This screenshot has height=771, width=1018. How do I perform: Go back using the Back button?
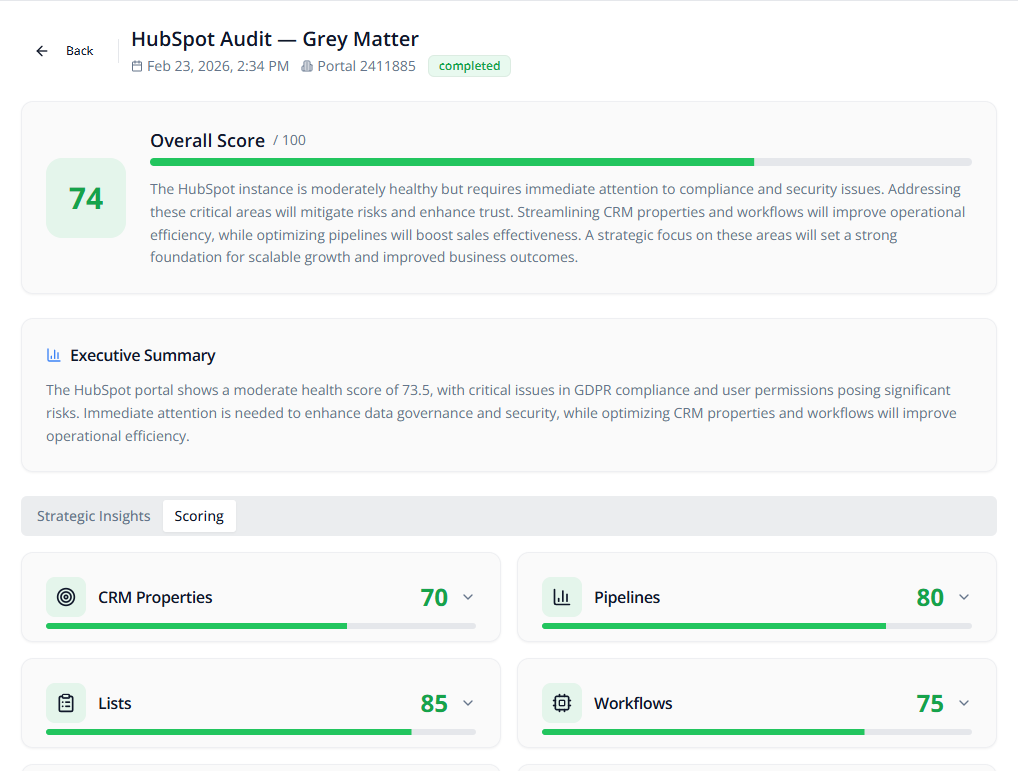pyautogui.click(x=79, y=51)
